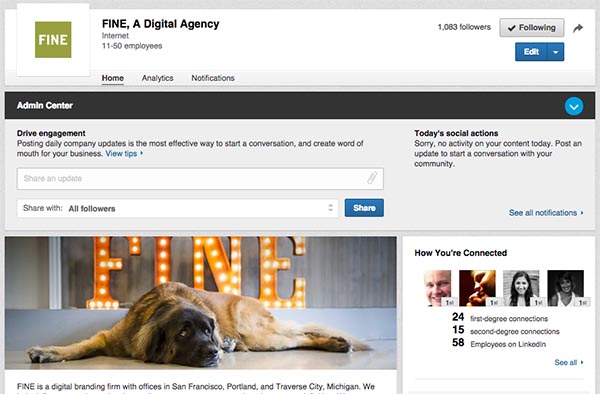Click the How You're Connected heading
600x394 pixels.
(461, 253)
